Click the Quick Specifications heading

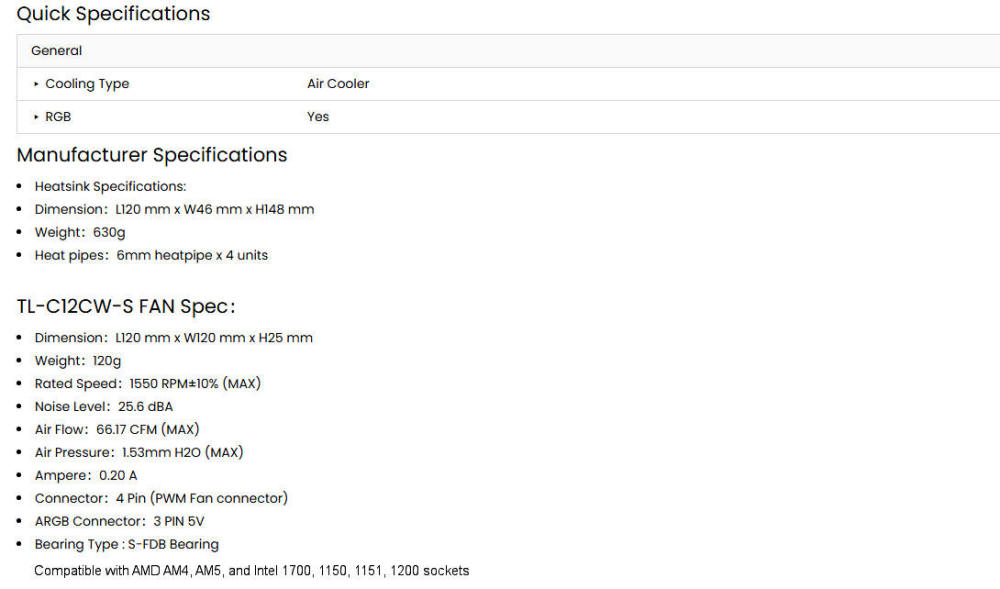[113, 14]
